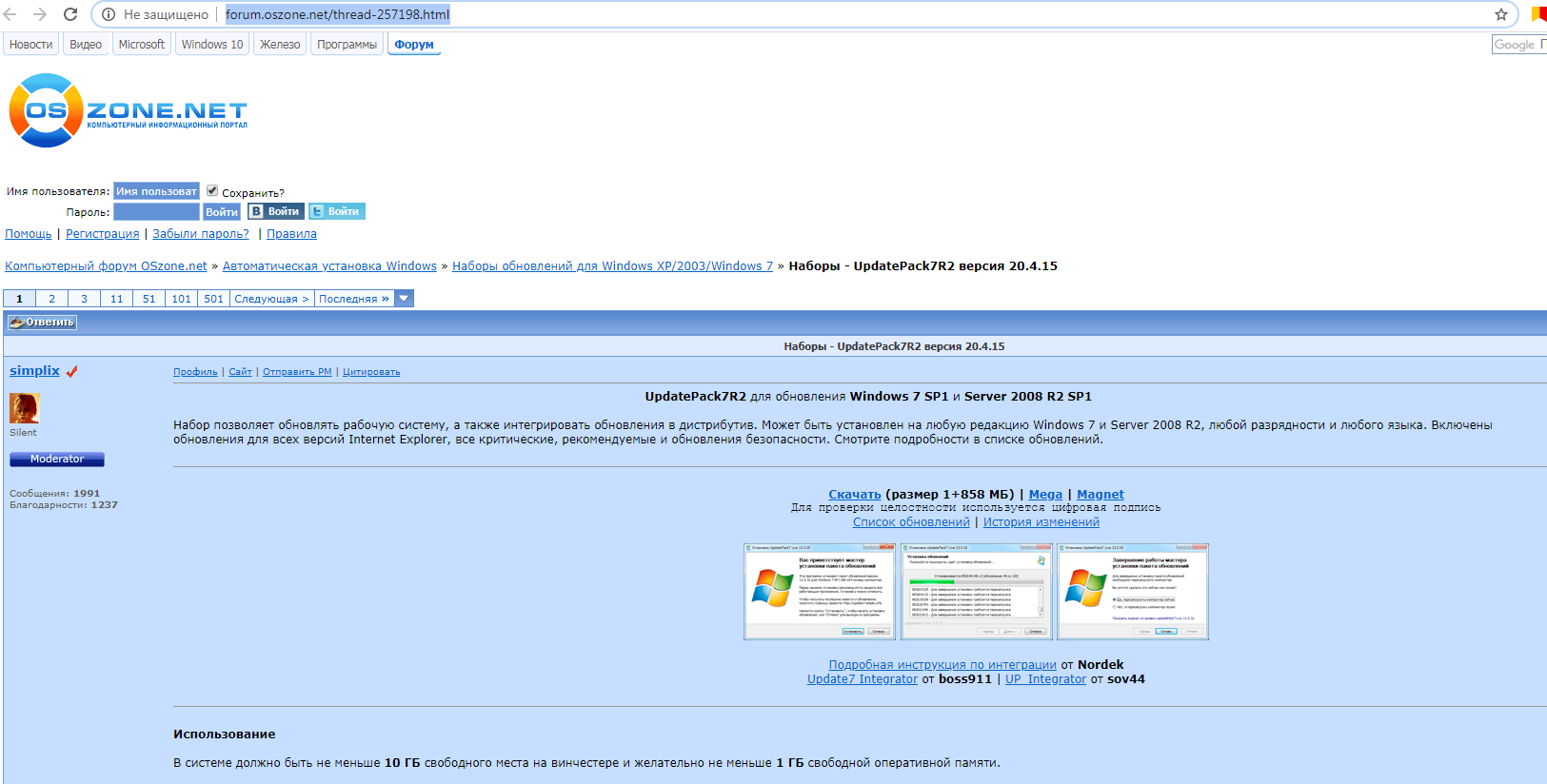Click the Ответить reply button
Image resolution: width=1547 pixels, height=784 pixels.
[42, 323]
